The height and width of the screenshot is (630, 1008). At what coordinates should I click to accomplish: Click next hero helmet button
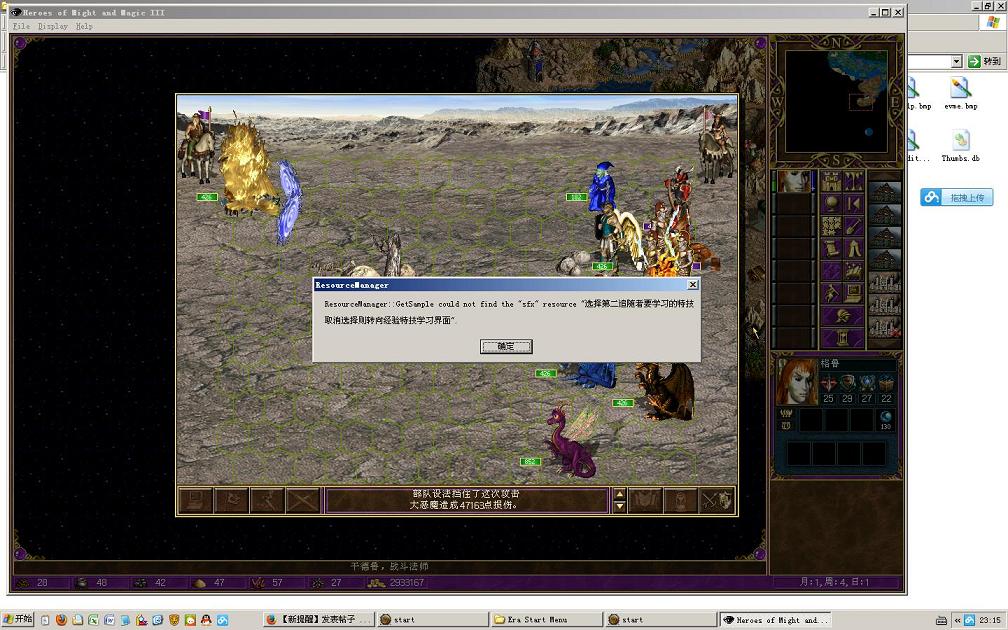point(843,316)
